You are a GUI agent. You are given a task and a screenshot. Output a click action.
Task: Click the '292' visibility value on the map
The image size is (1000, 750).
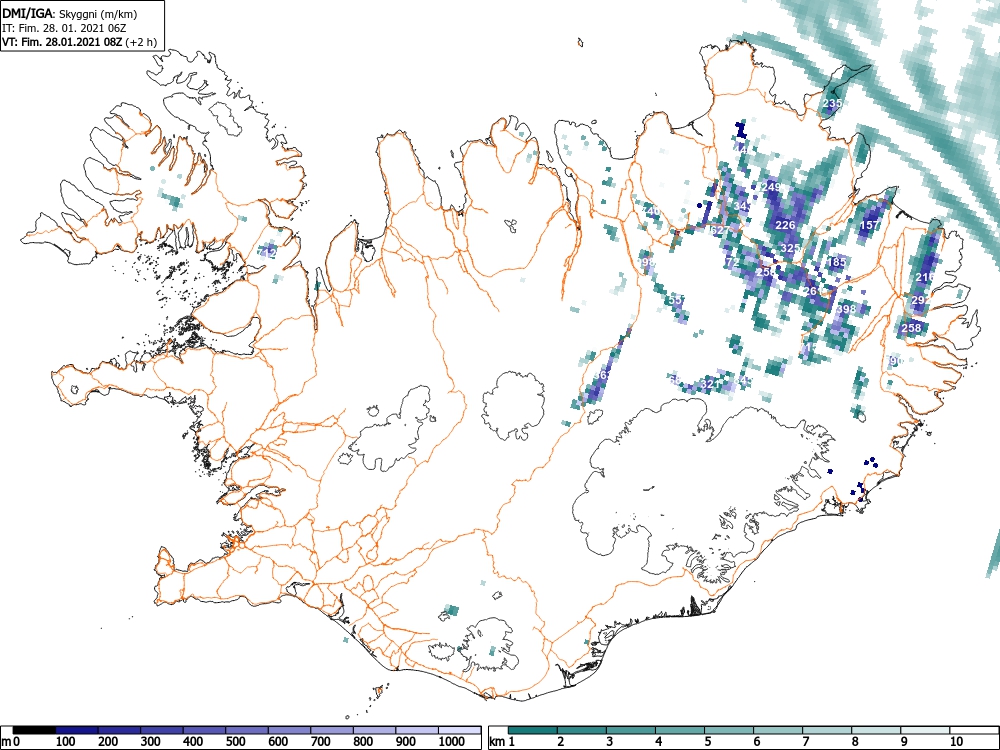921,300
